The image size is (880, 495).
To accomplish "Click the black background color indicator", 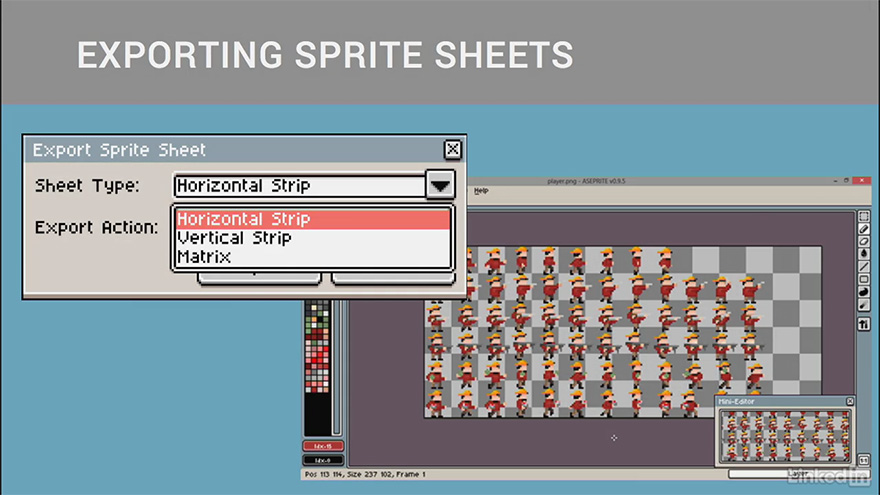I will [x=323, y=460].
